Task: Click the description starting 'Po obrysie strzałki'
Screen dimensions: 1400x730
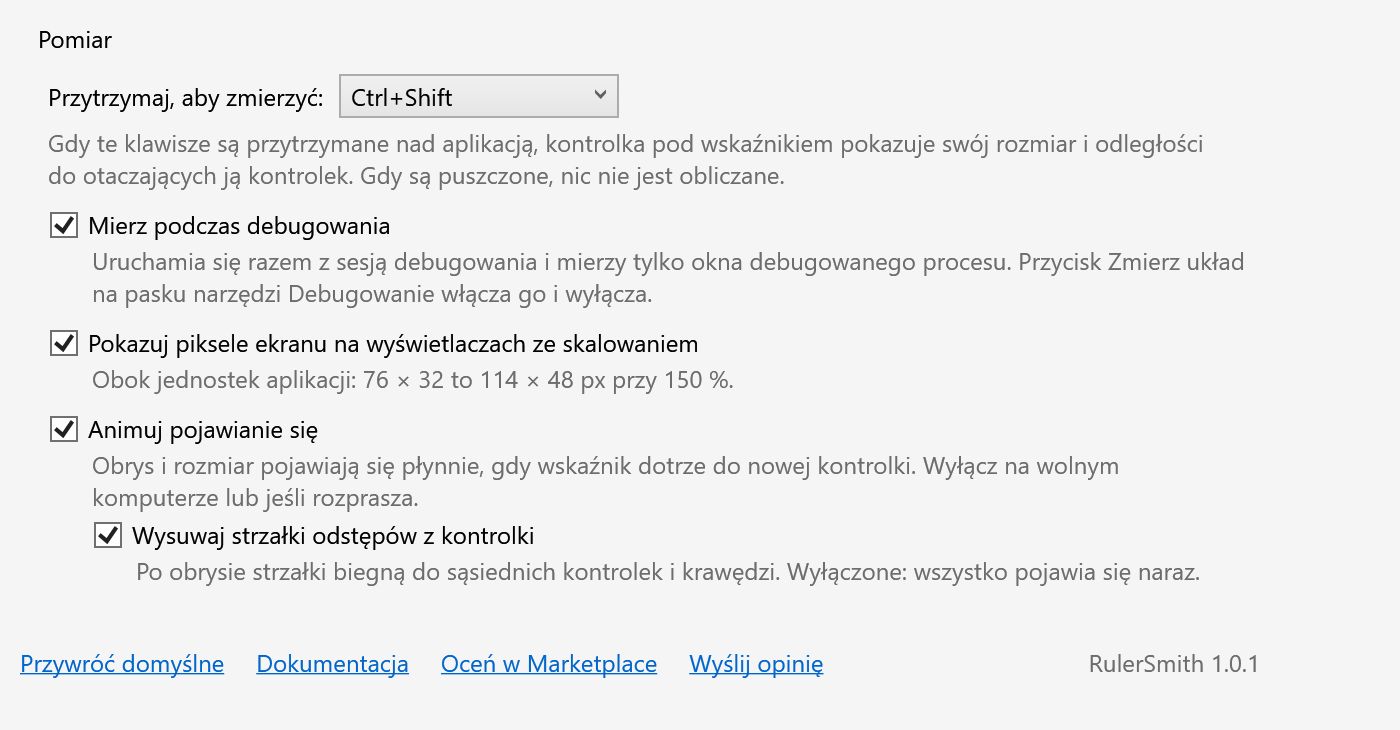Action: pyautogui.click(x=667, y=573)
